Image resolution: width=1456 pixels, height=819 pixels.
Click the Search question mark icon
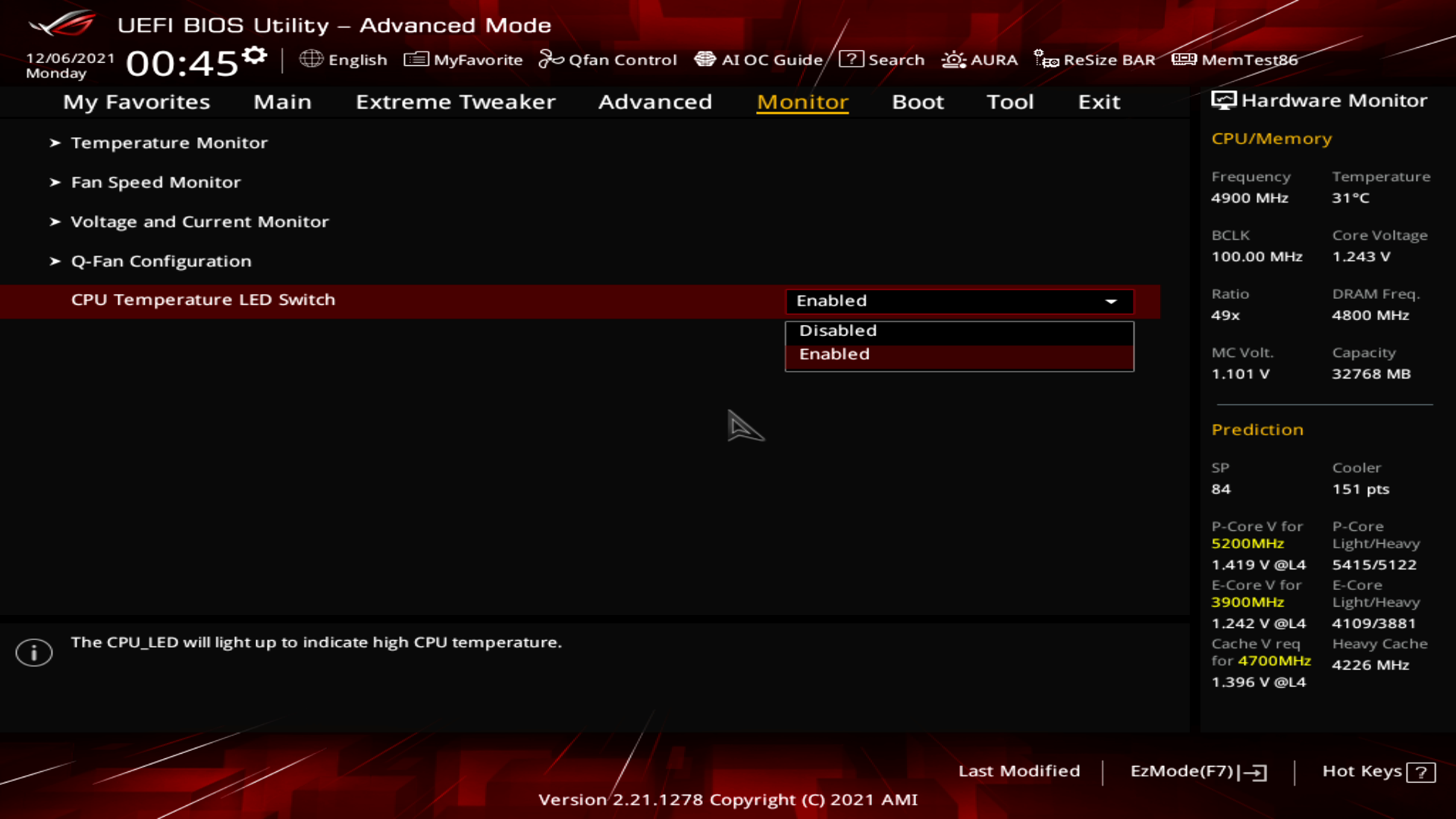click(851, 59)
